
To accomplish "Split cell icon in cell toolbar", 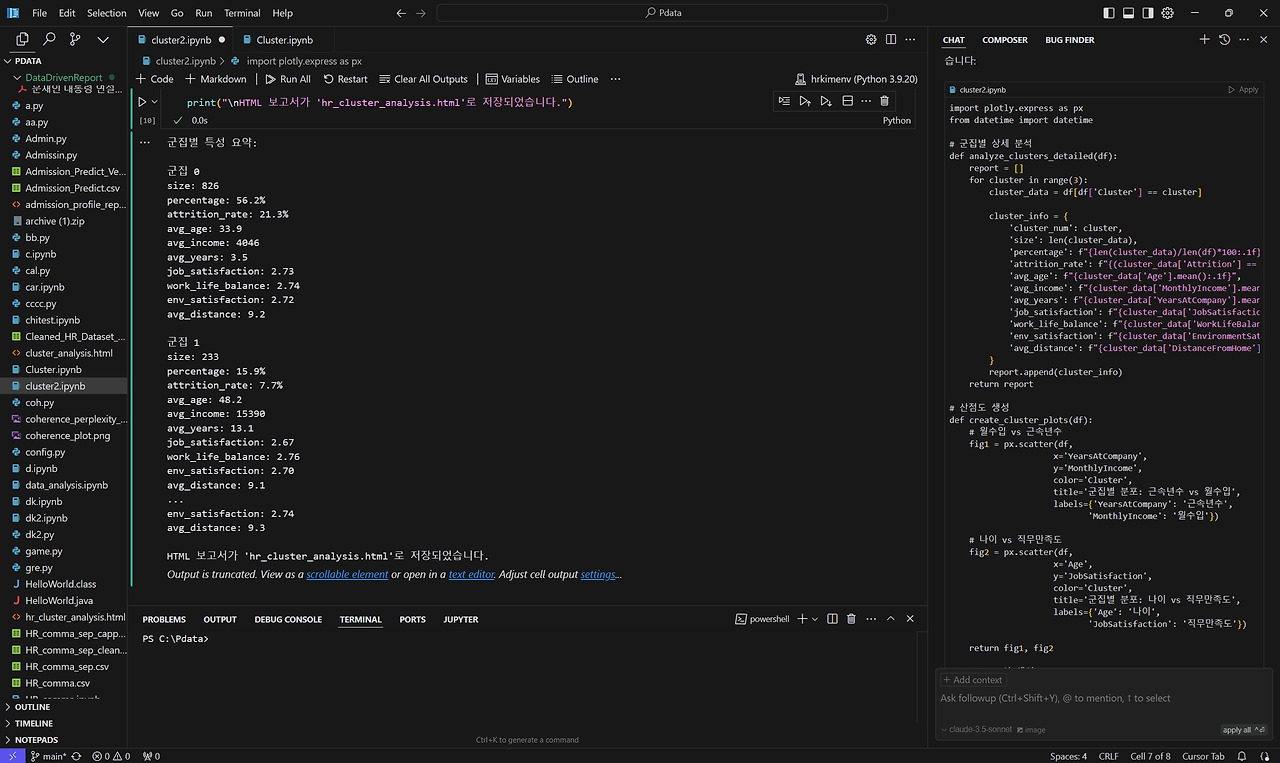I will pos(847,101).
